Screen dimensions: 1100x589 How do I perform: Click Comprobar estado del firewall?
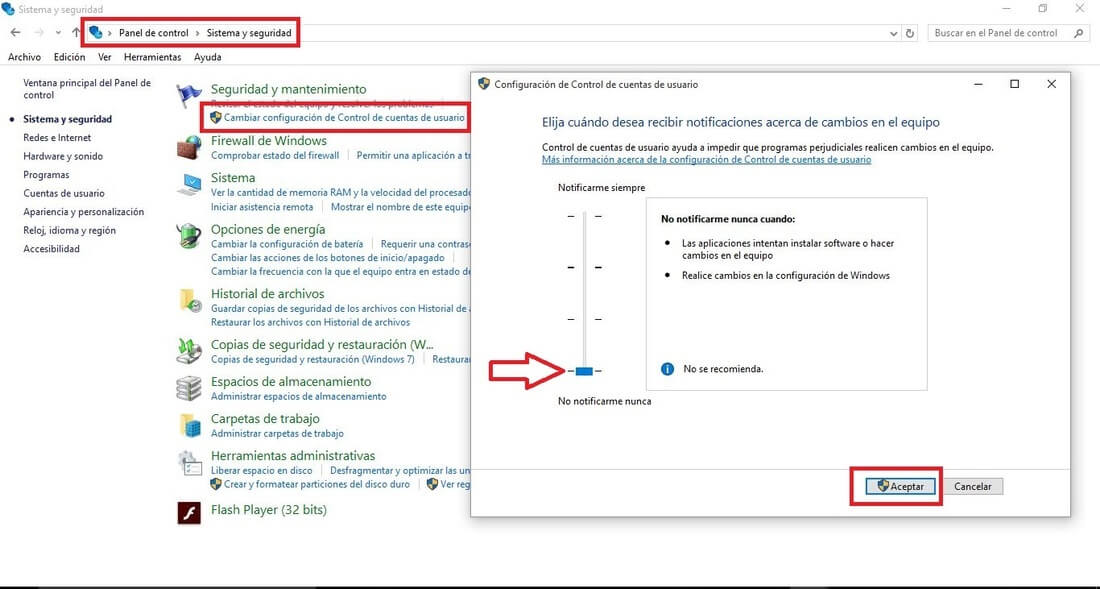(275, 156)
